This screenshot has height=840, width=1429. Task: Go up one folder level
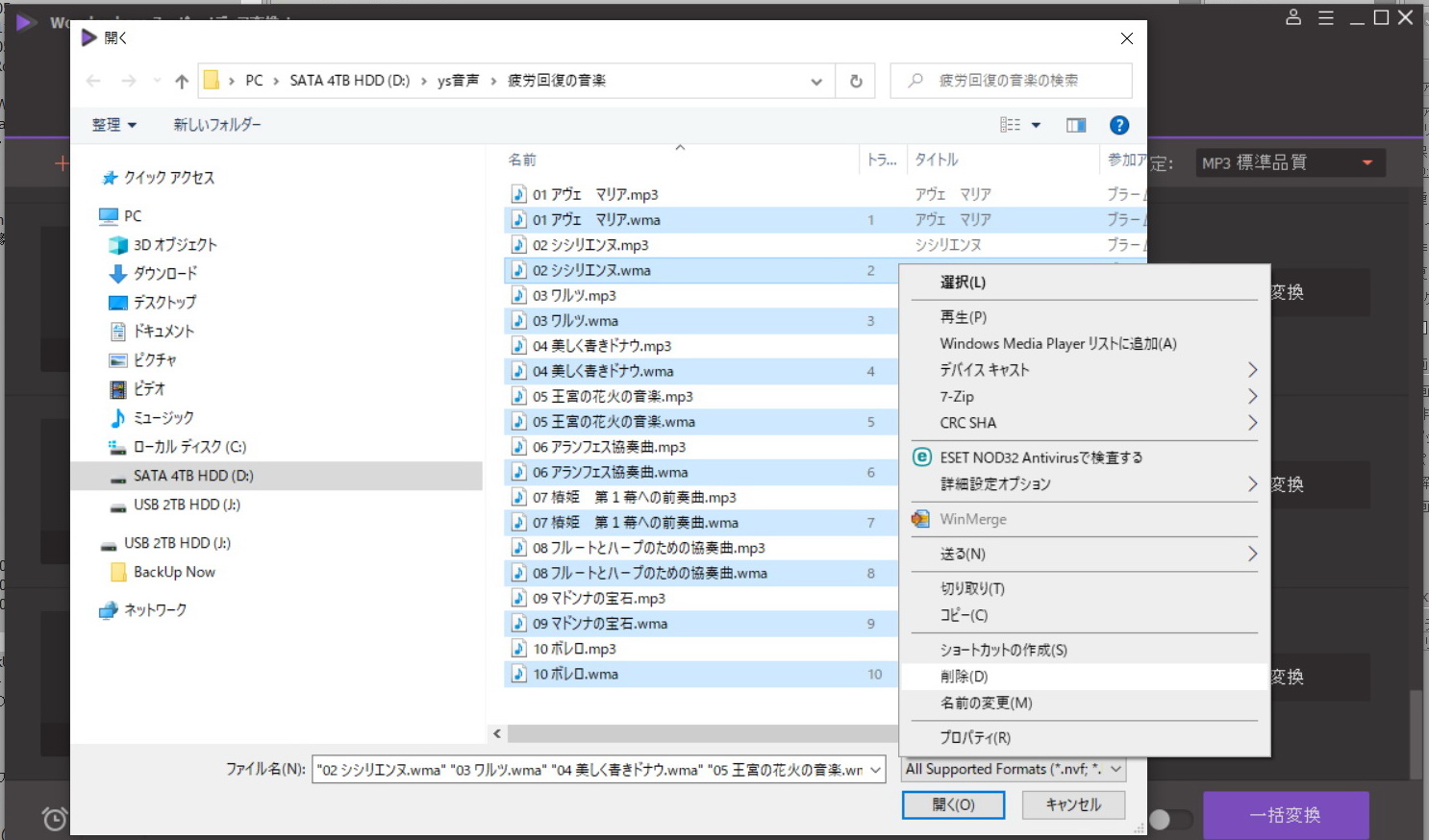[x=182, y=82]
